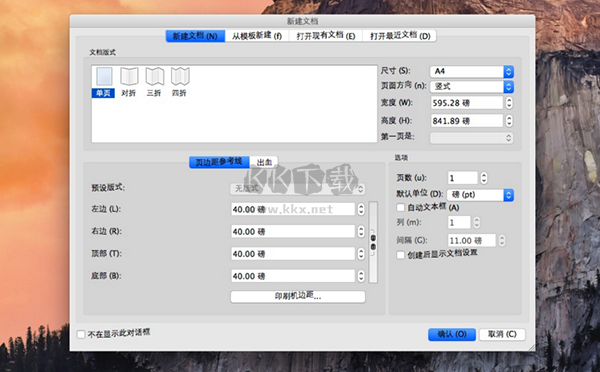Click the 确认 (O) button
The image size is (600, 372).
(452, 334)
